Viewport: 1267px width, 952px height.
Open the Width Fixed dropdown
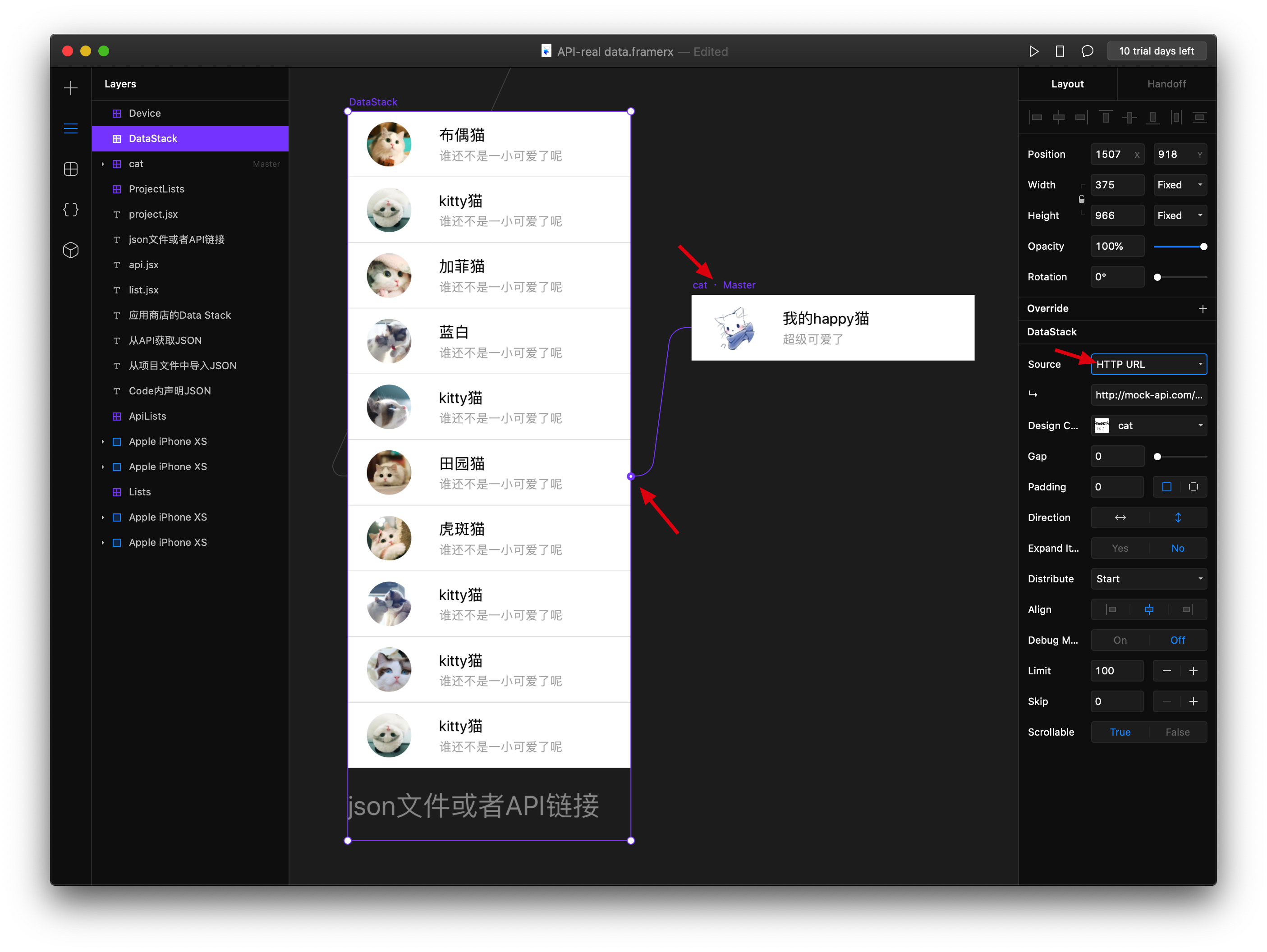(1180, 185)
